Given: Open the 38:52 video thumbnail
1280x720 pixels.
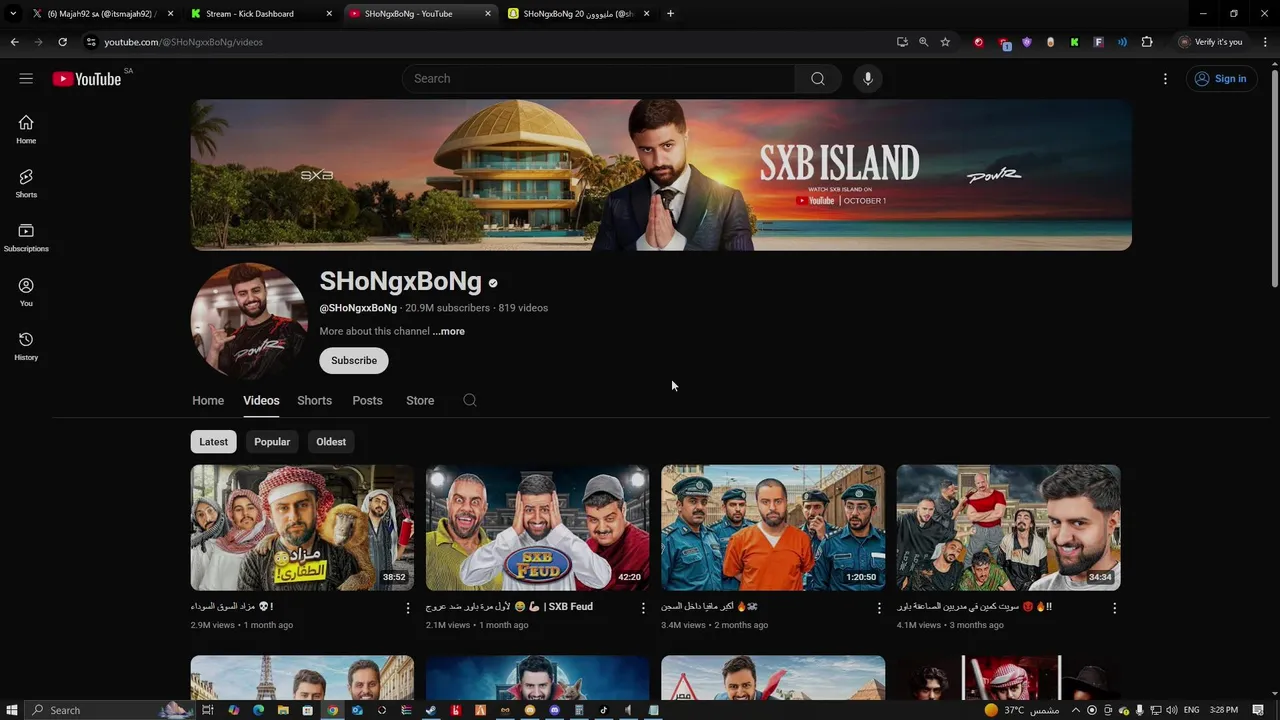Looking at the screenshot, I should (302, 527).
